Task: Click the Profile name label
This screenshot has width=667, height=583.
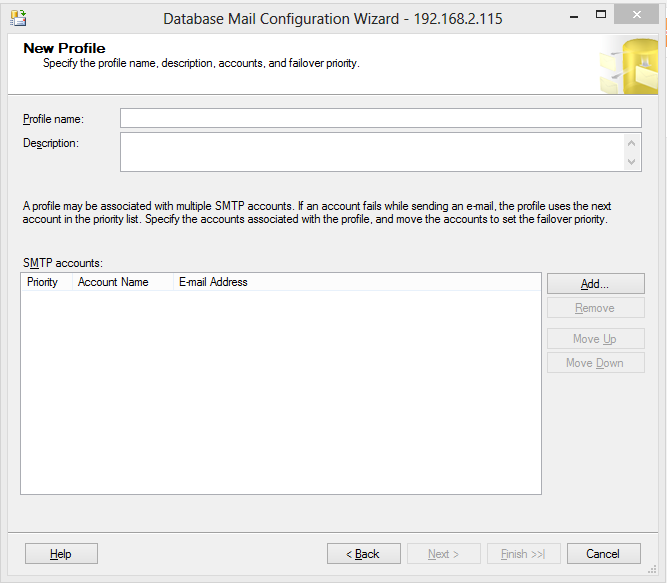Action: click(x=53, y=119)
